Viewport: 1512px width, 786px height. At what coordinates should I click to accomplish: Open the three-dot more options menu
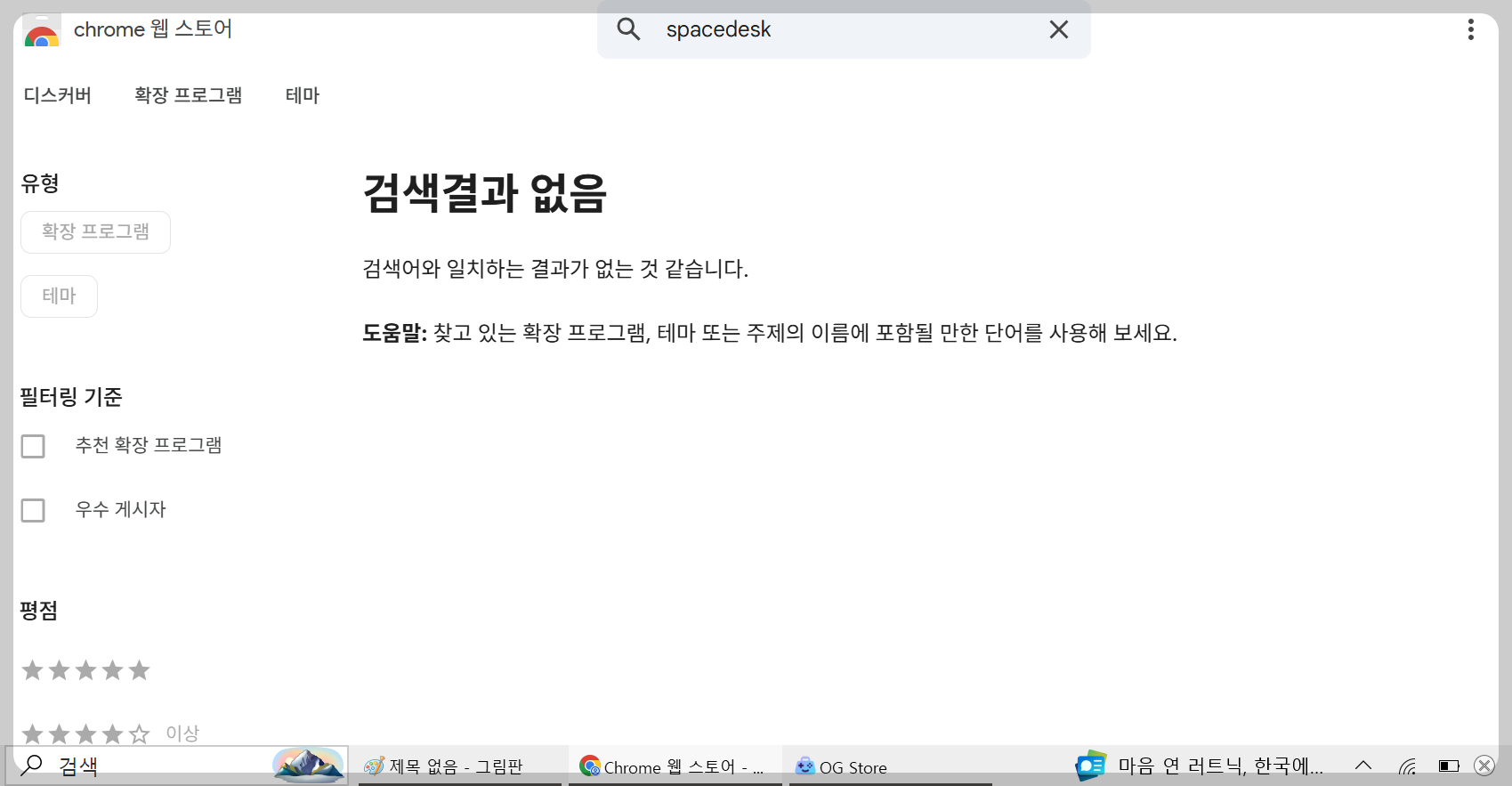click(1470, 29)
